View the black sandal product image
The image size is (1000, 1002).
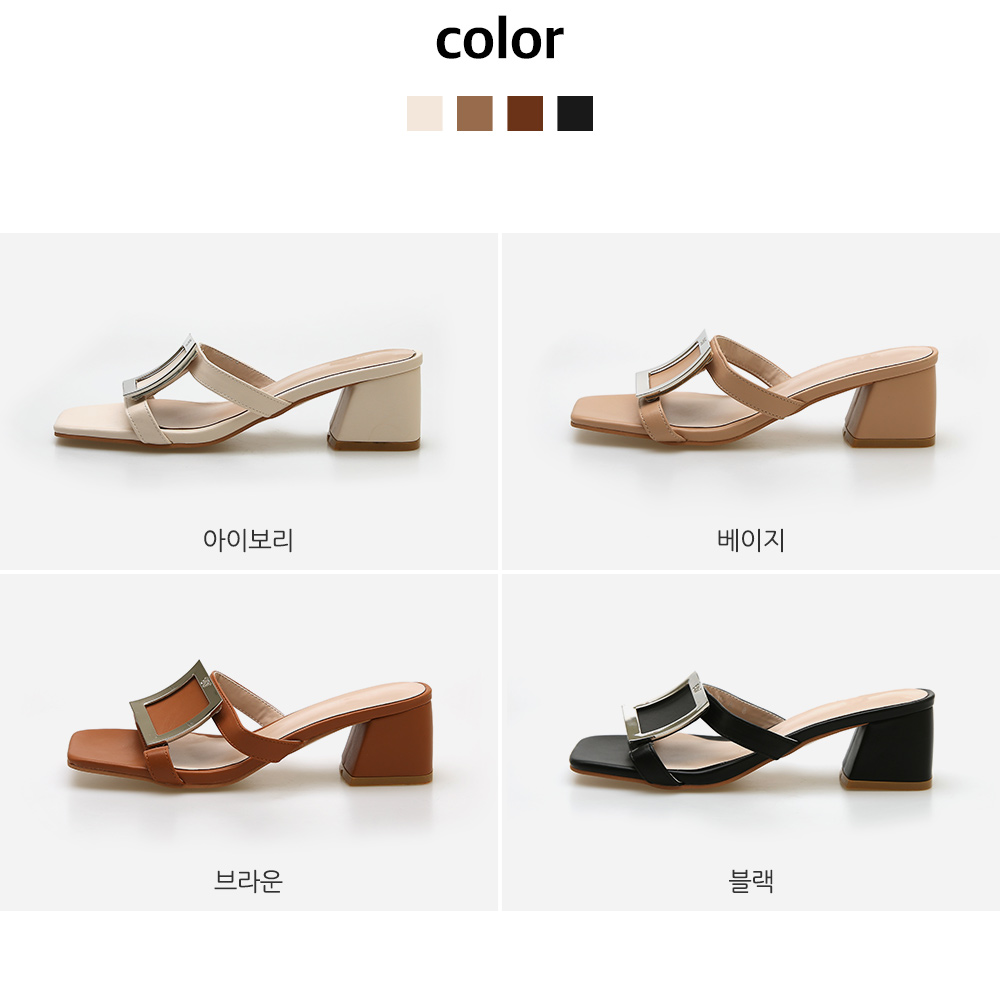(x=751, y=730)
